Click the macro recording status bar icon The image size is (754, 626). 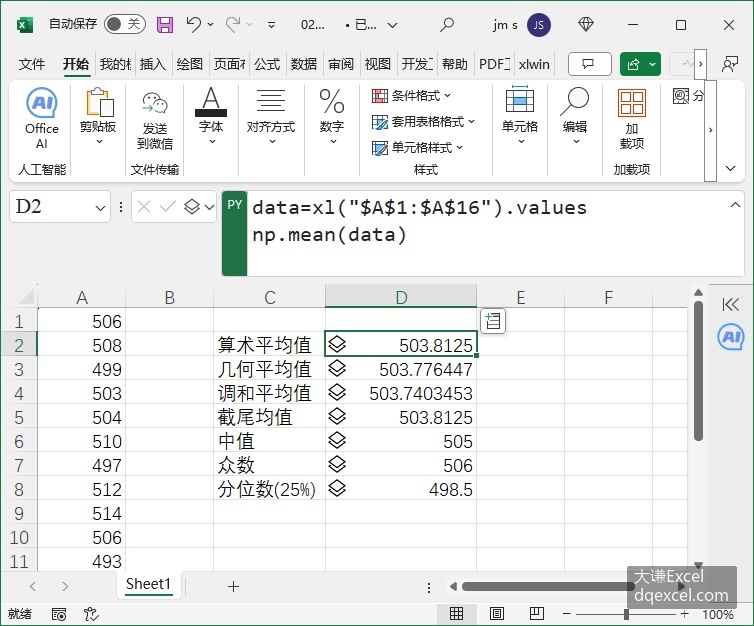click(x=59, y=614)
